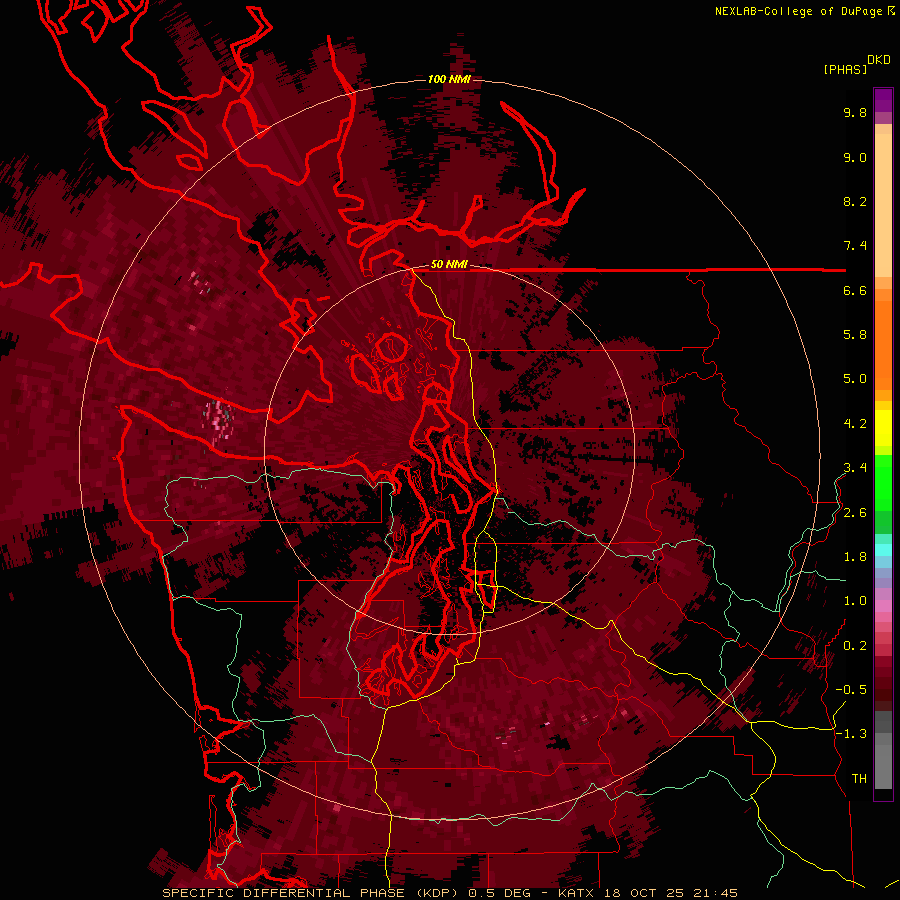Viewport: 900px width, 900px height.
Task: Select the 4.2 scale value
Action: (855, 424)
